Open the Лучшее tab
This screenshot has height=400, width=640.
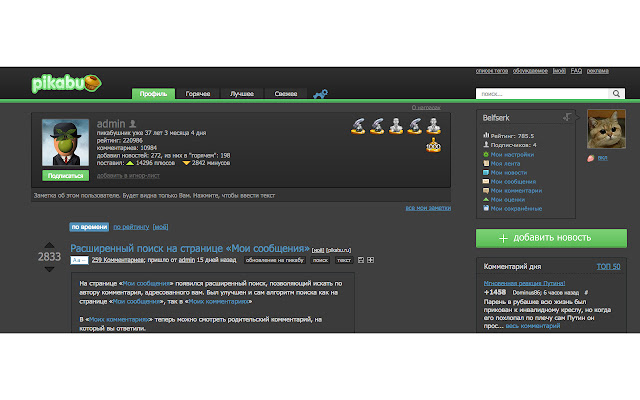[x=242, y=94]
